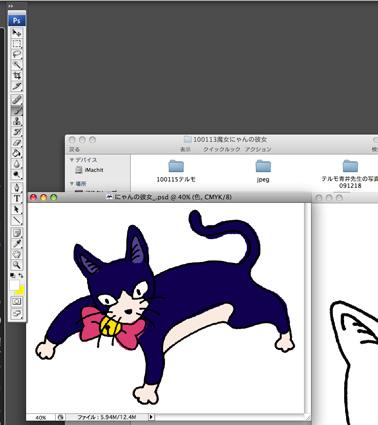Select the テルモ青井先生の写真 091218 folder
378x425 pixels.
(350, 174)
